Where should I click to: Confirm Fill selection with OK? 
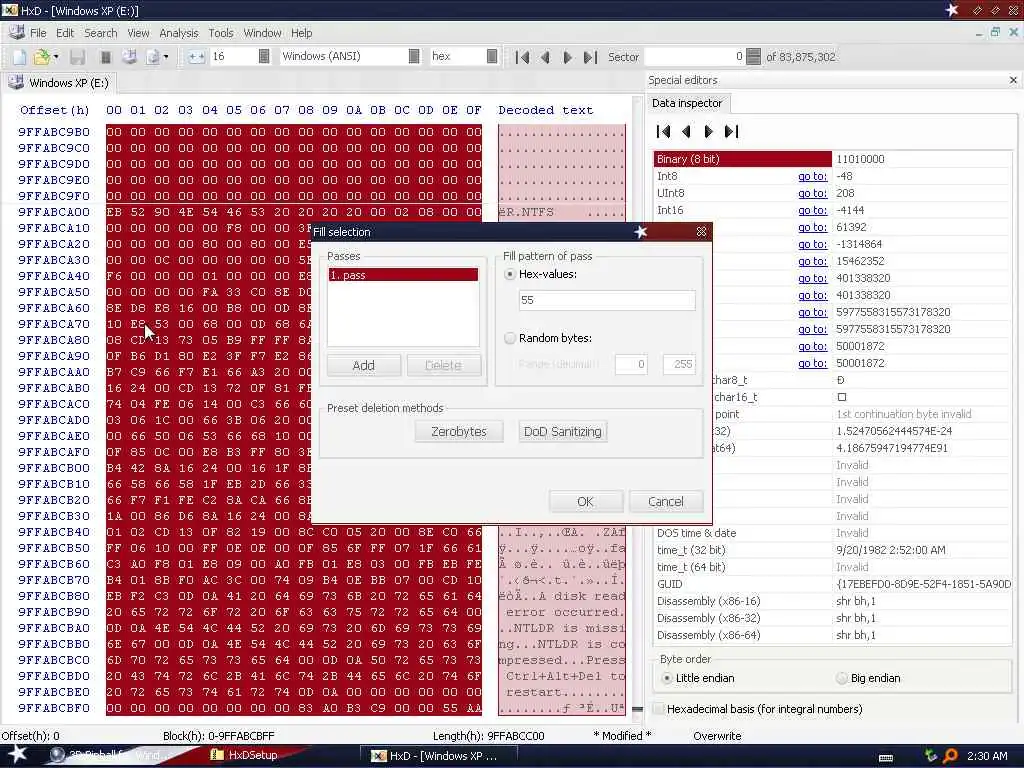[586, 502]
